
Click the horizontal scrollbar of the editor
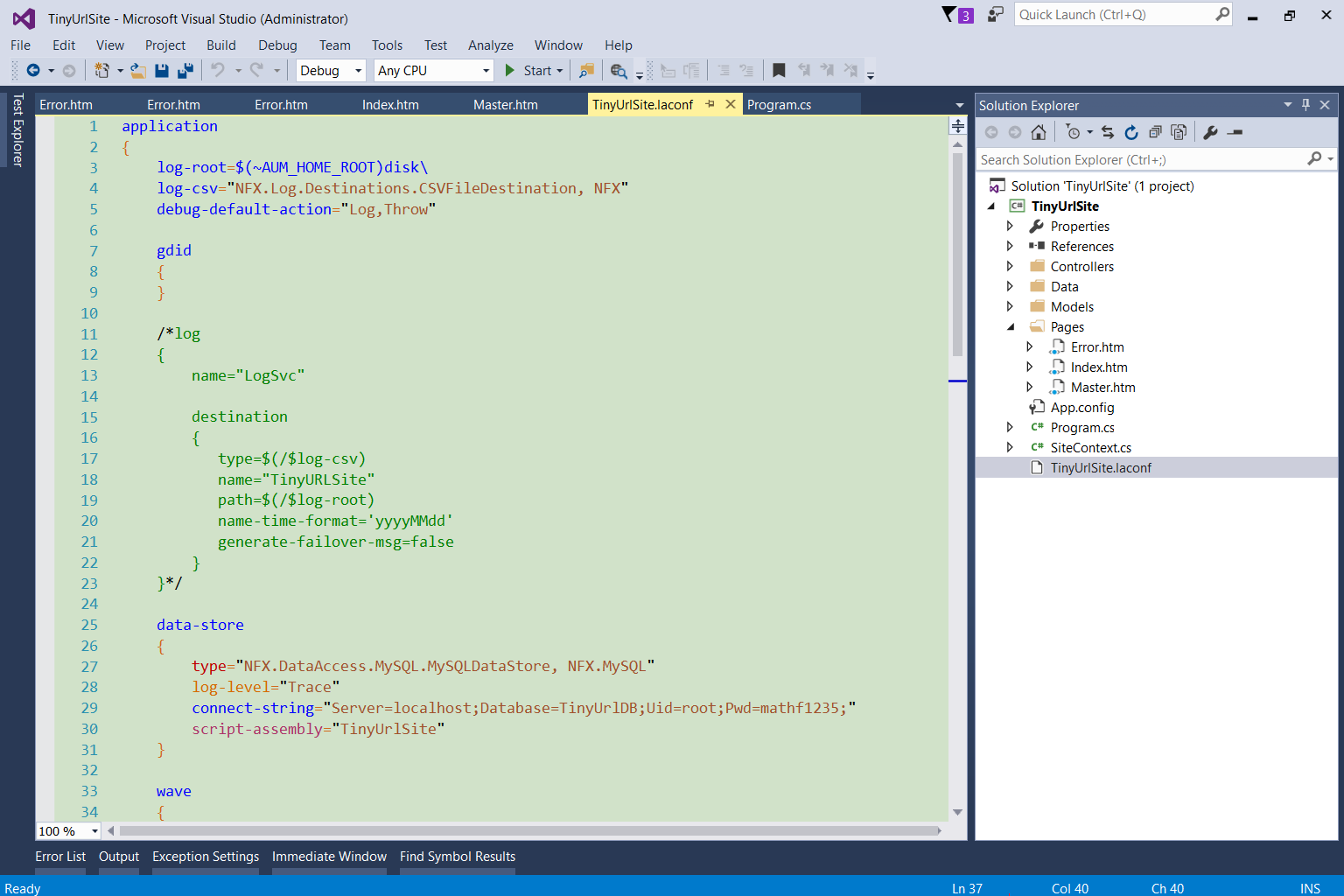point(529,830)
